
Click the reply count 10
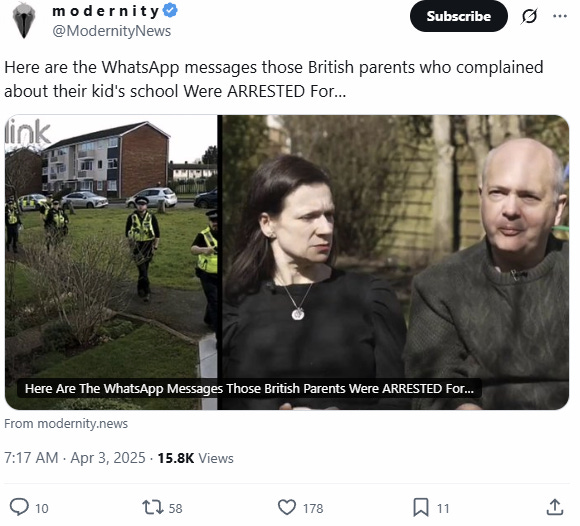pyautogui.click(x=42, y=509)
